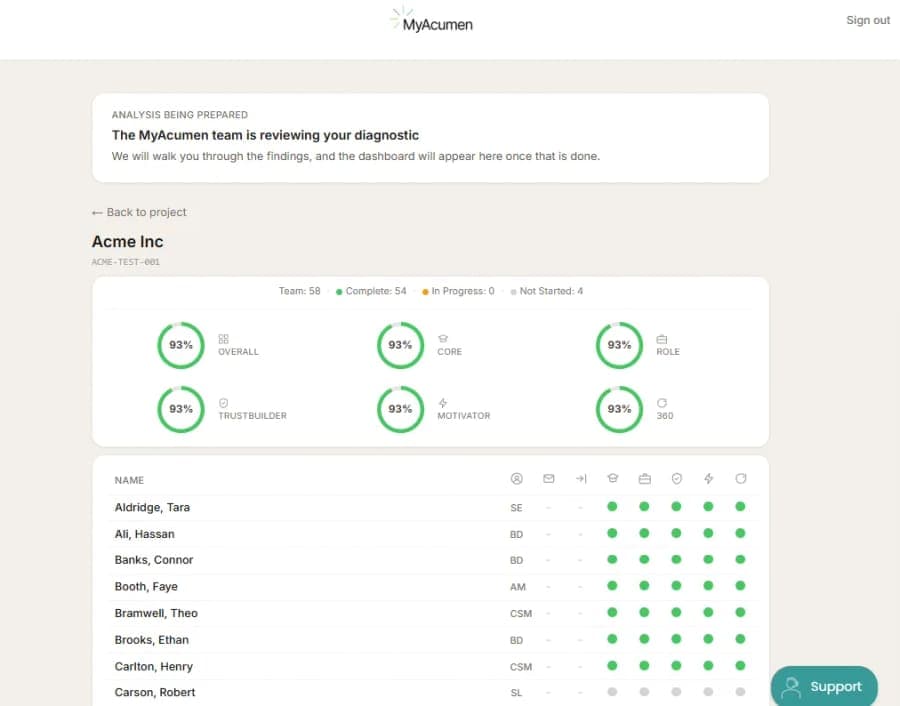The image size is (900, 706).
Task: Click the envelope column header icon
Action: click(x=549, y=479)
